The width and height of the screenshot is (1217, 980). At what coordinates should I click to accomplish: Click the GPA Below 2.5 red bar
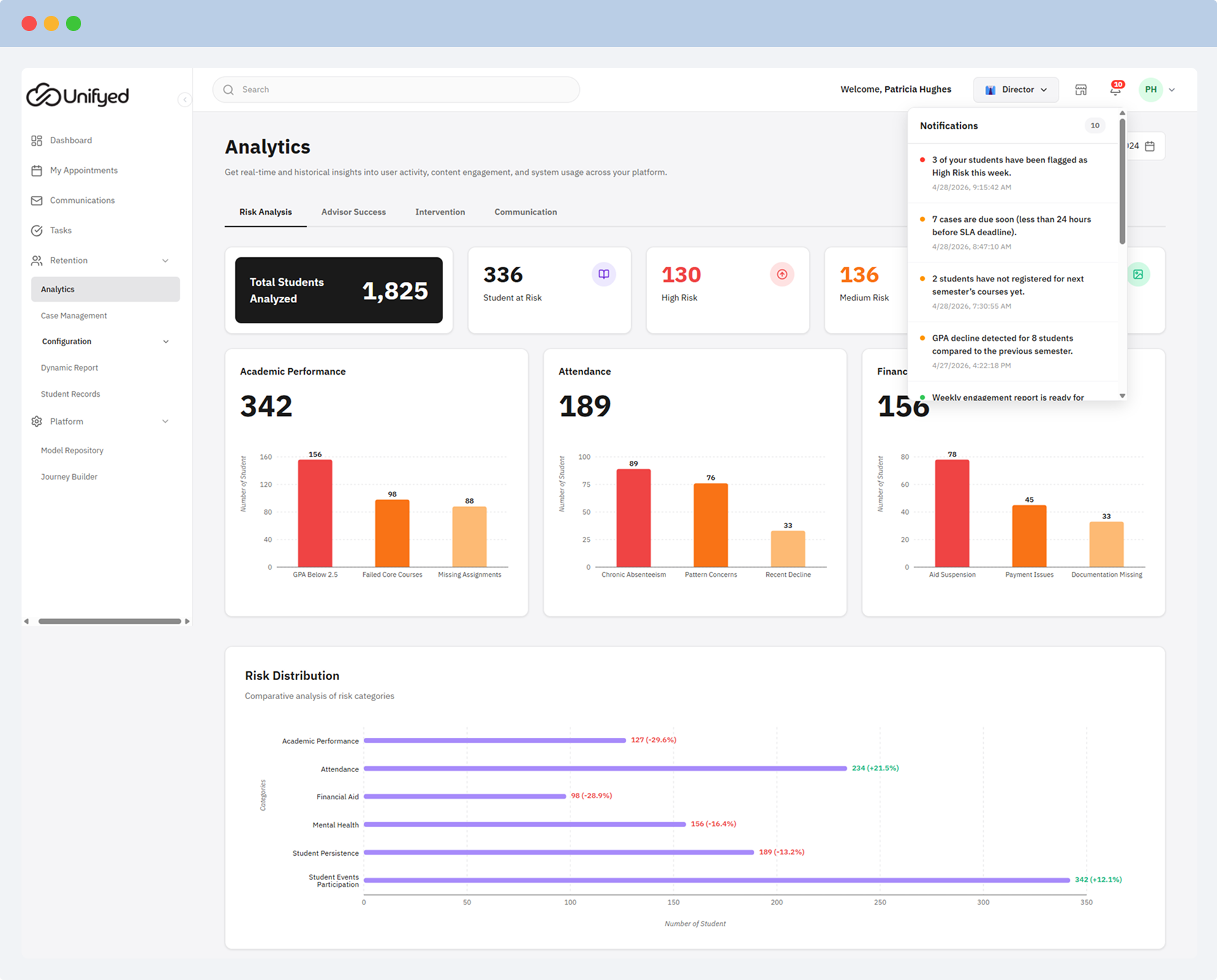(x=315, y=513)
